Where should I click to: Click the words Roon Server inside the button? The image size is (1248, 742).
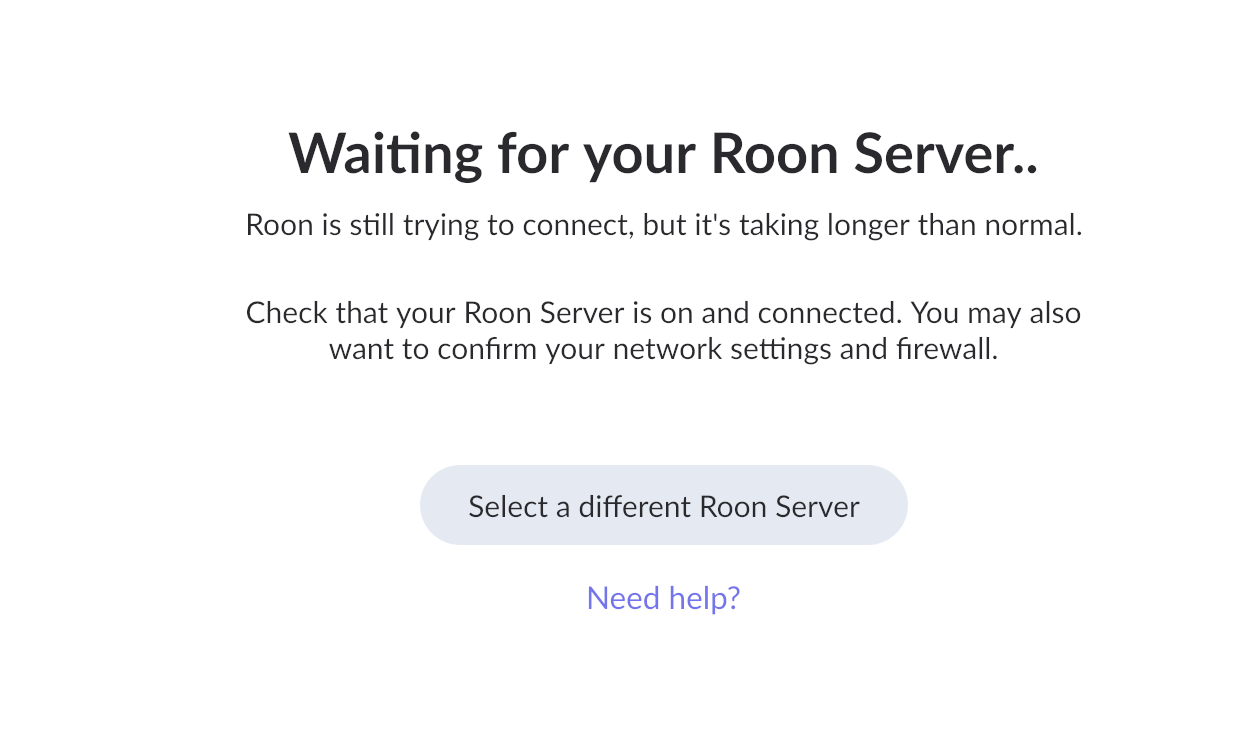coord(779,507)
